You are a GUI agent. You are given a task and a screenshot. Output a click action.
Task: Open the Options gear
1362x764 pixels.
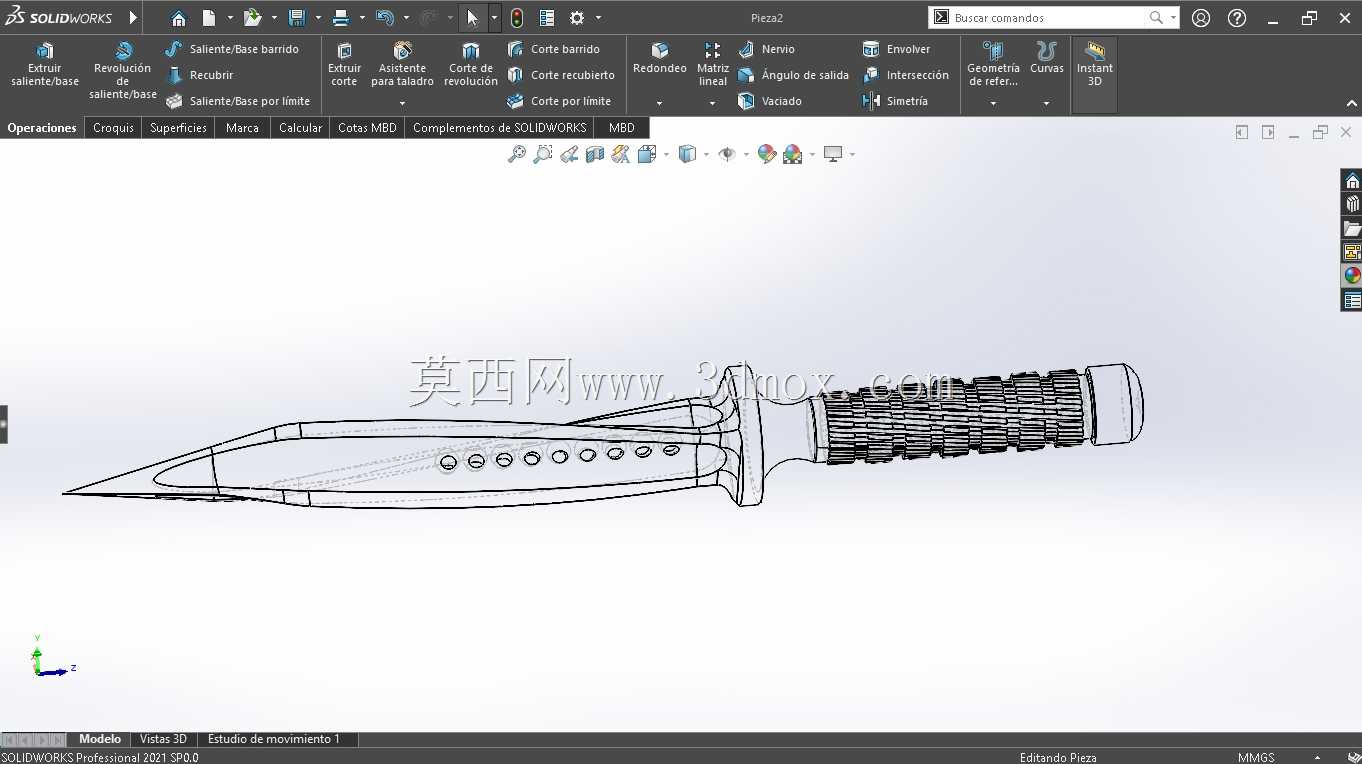(577, 18)
